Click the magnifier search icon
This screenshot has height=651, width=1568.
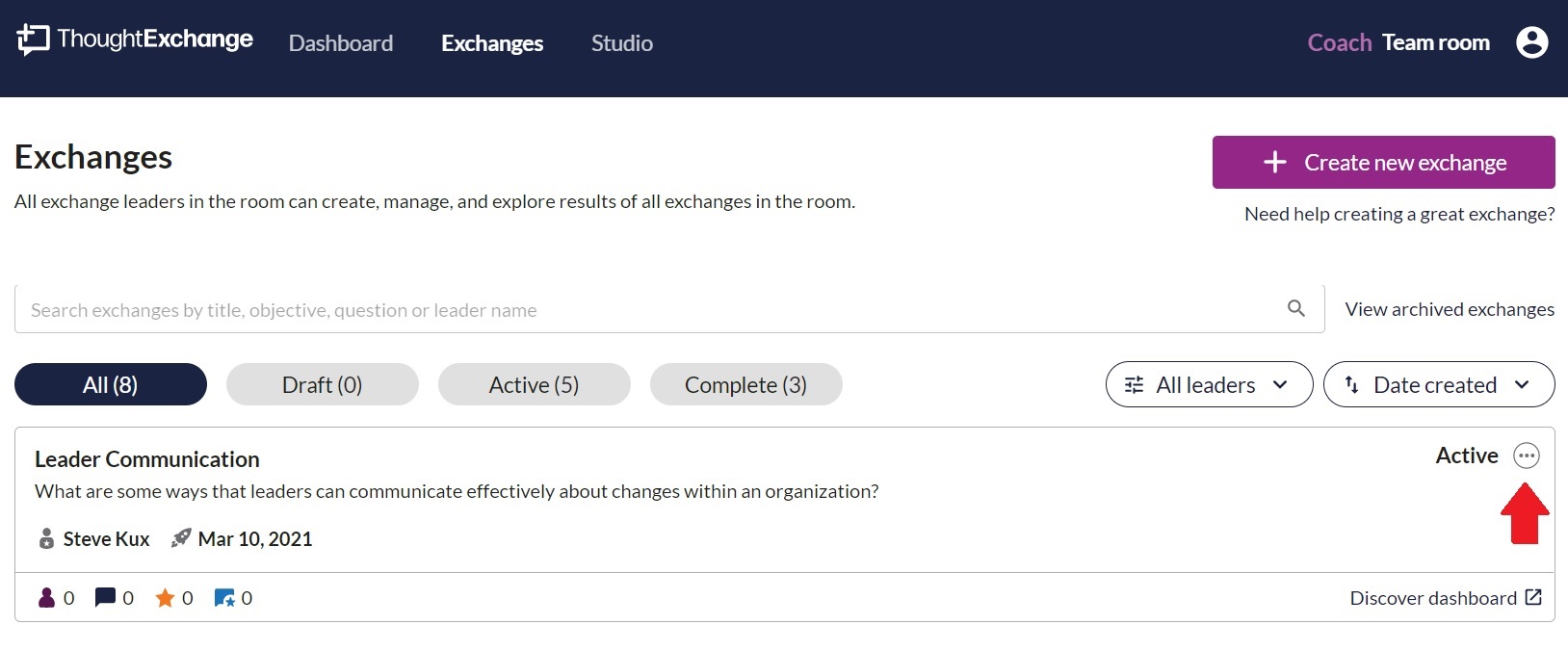[x=1296, y=308]
